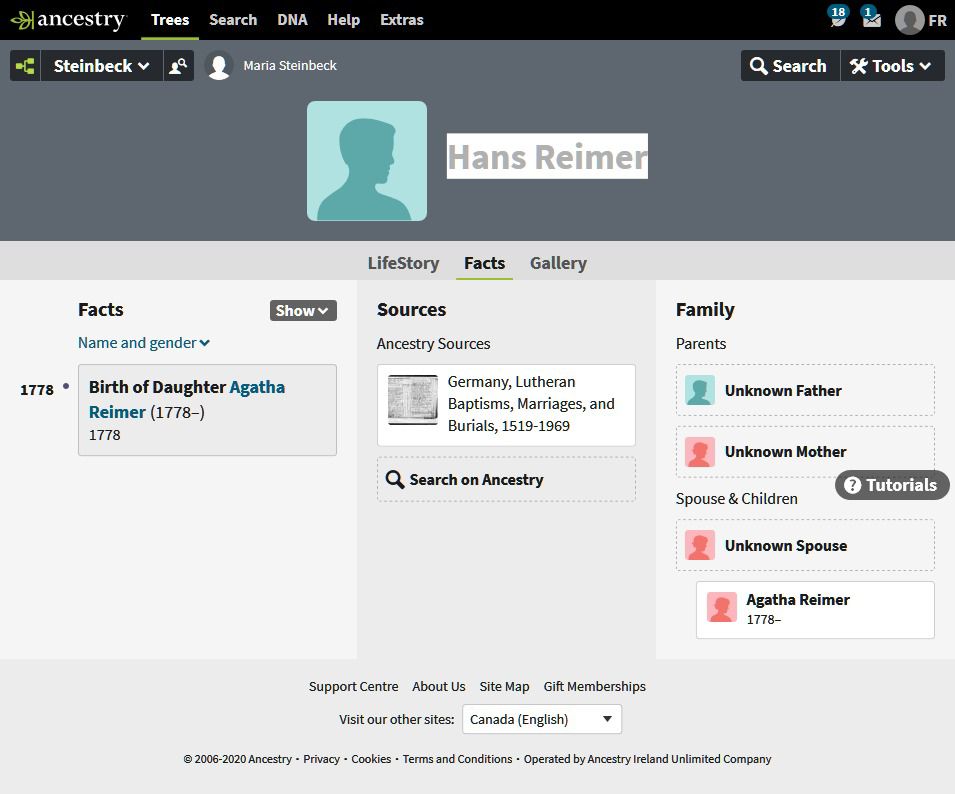Open messages envelope icon
The height and width of the screenshot is (794, 955).
tap(871, 17)
